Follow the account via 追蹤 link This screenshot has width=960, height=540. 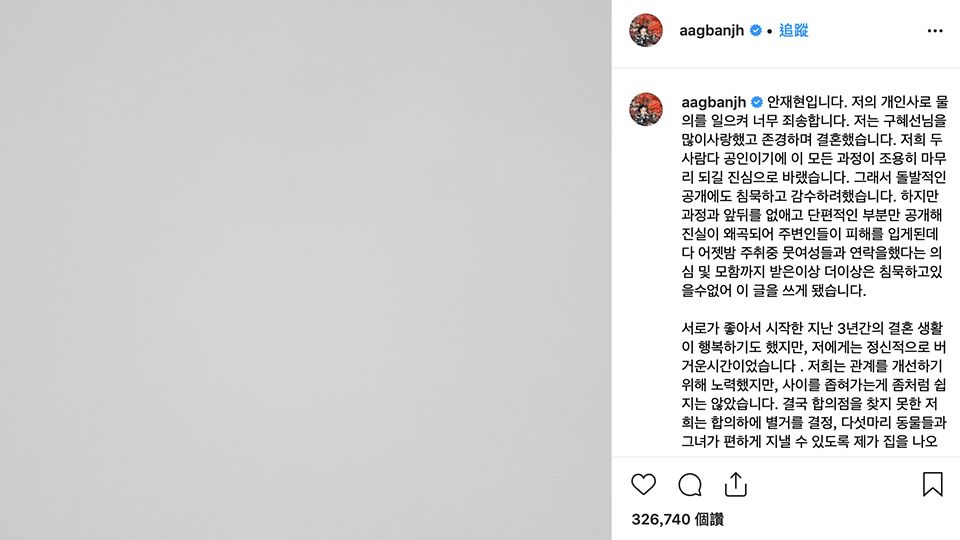click(793, 30)
